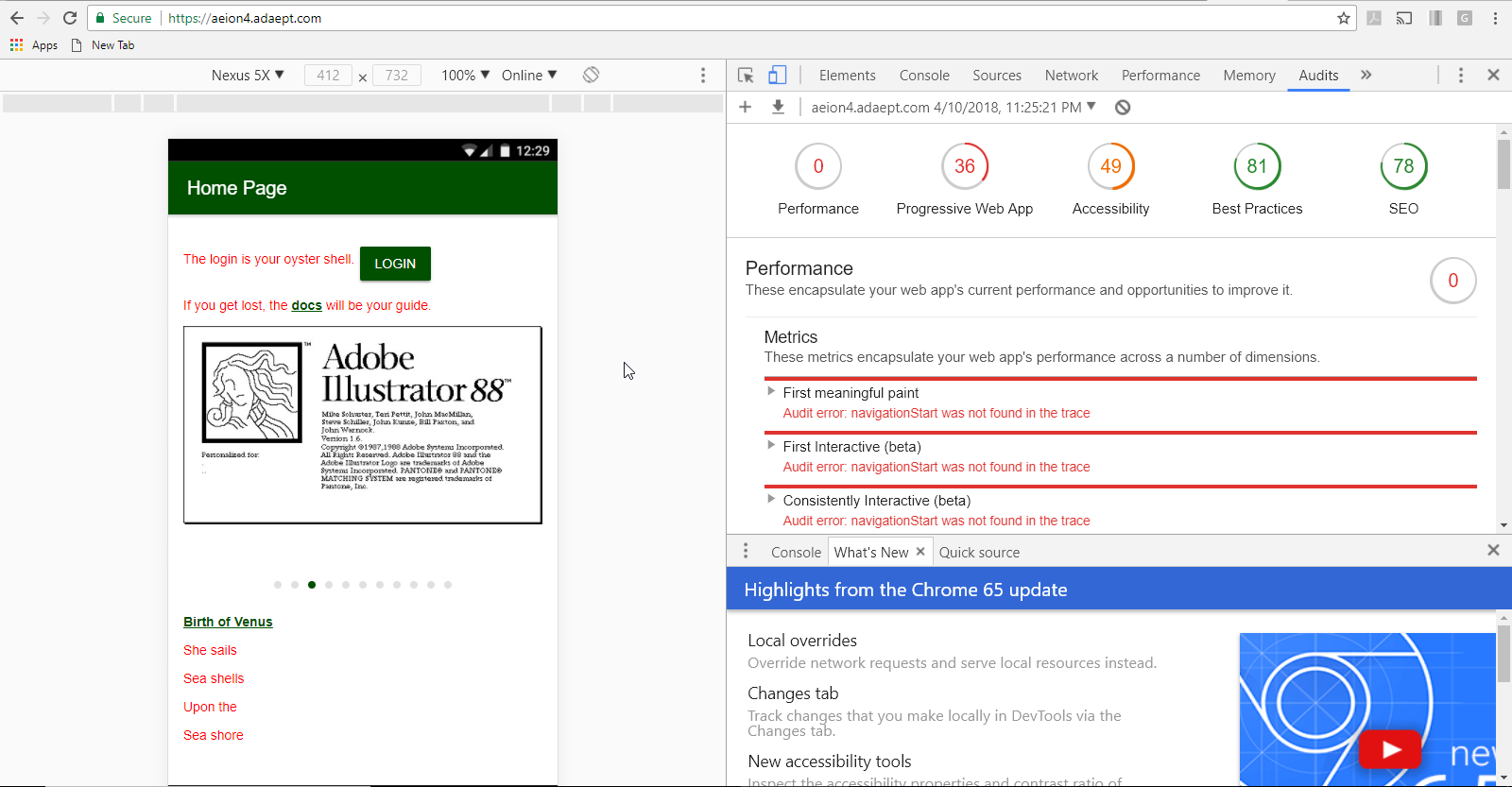1512x787 pixels.
Task: Click the plus icon for new audit
Action: click(746, 107)
